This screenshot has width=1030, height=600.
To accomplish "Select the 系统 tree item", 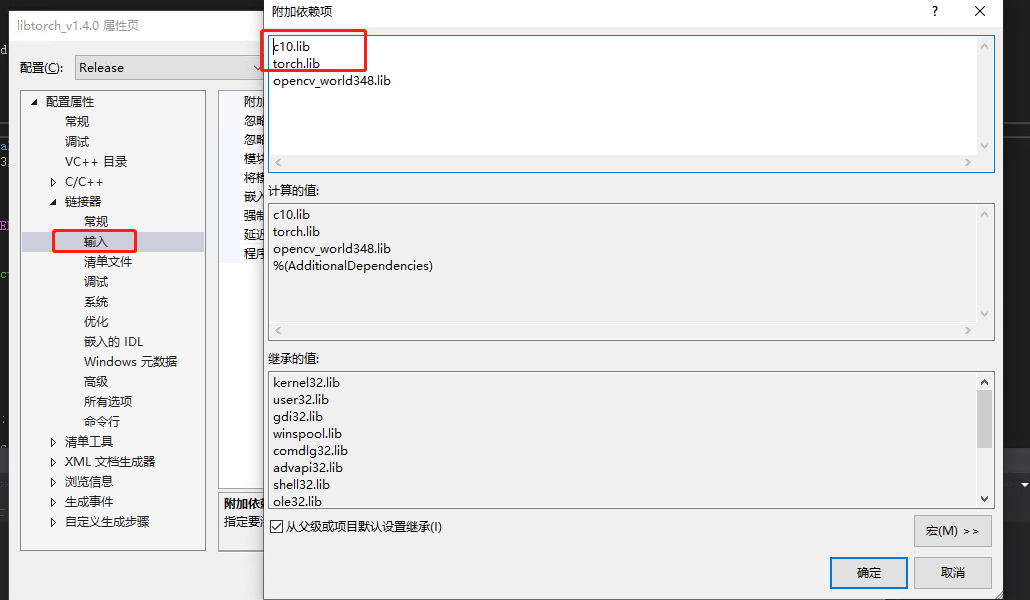I will click(97, 301).
